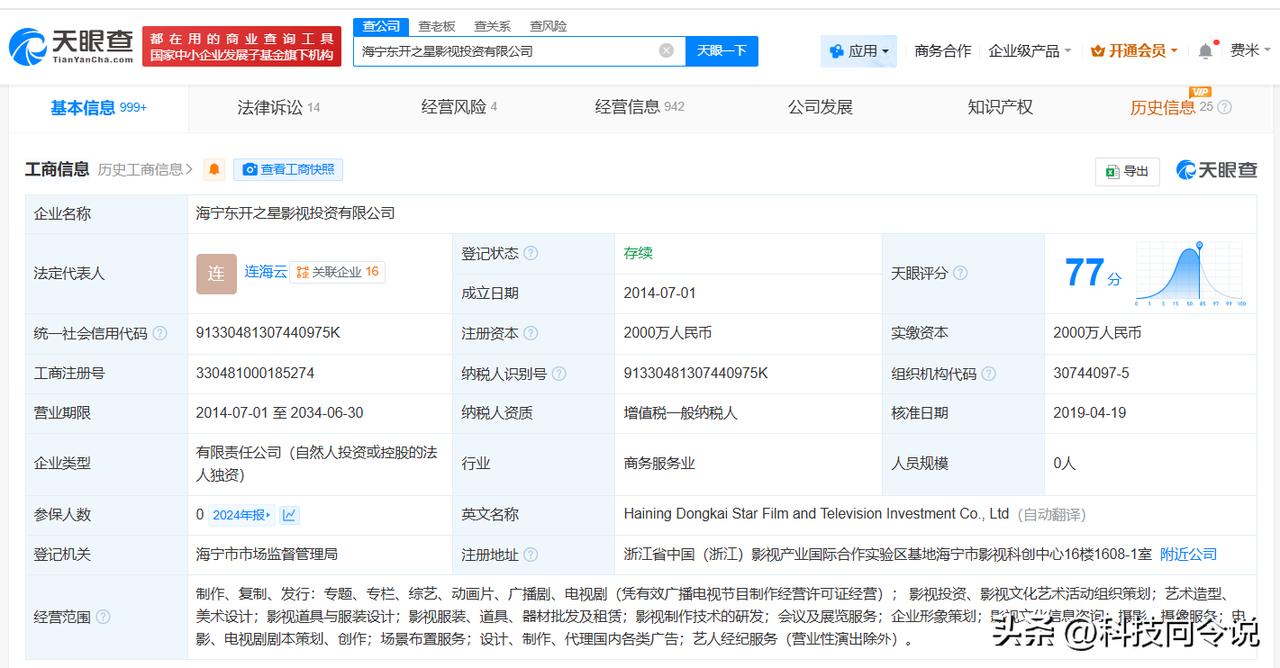Switch to the 查老板 search tab

[437, 26]
